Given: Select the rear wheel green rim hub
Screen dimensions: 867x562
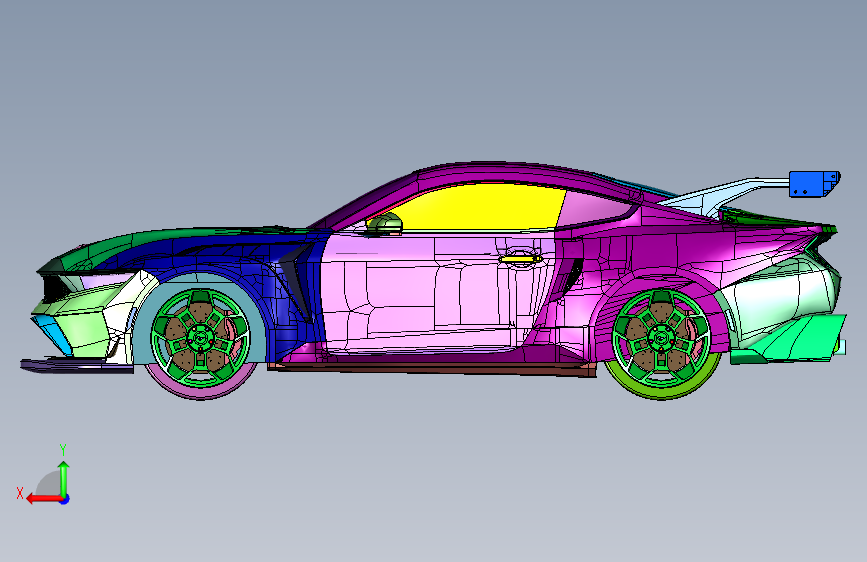Looking at the screenshot, I should point(661,338).
